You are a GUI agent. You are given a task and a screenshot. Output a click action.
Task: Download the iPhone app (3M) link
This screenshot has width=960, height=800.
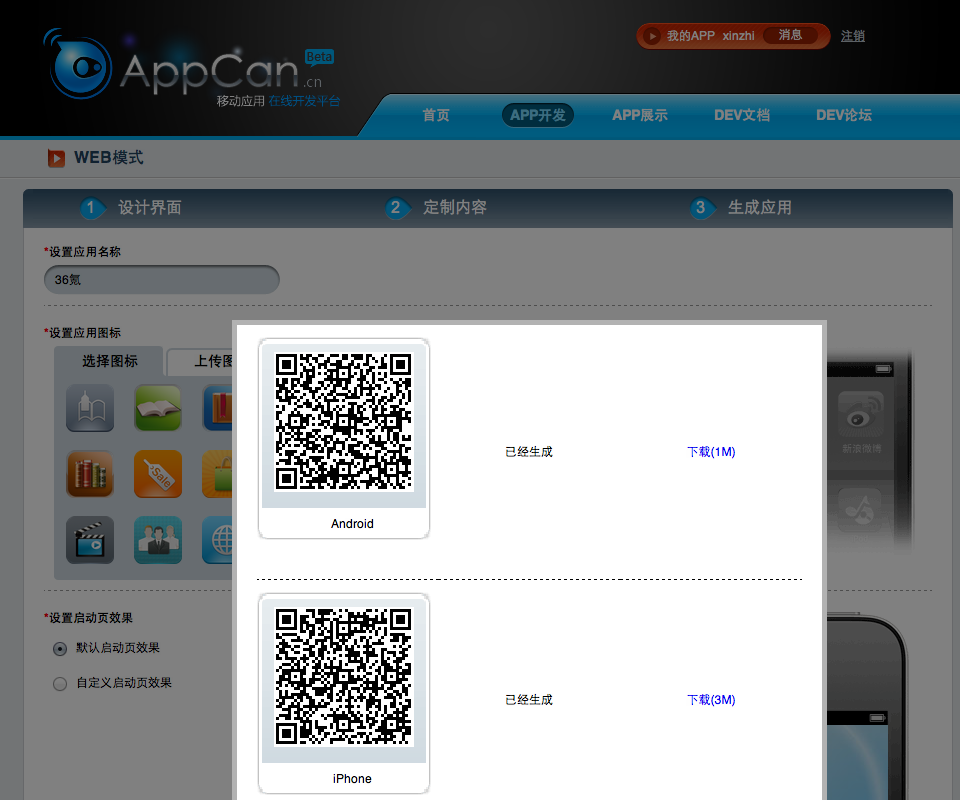[711, 700]
